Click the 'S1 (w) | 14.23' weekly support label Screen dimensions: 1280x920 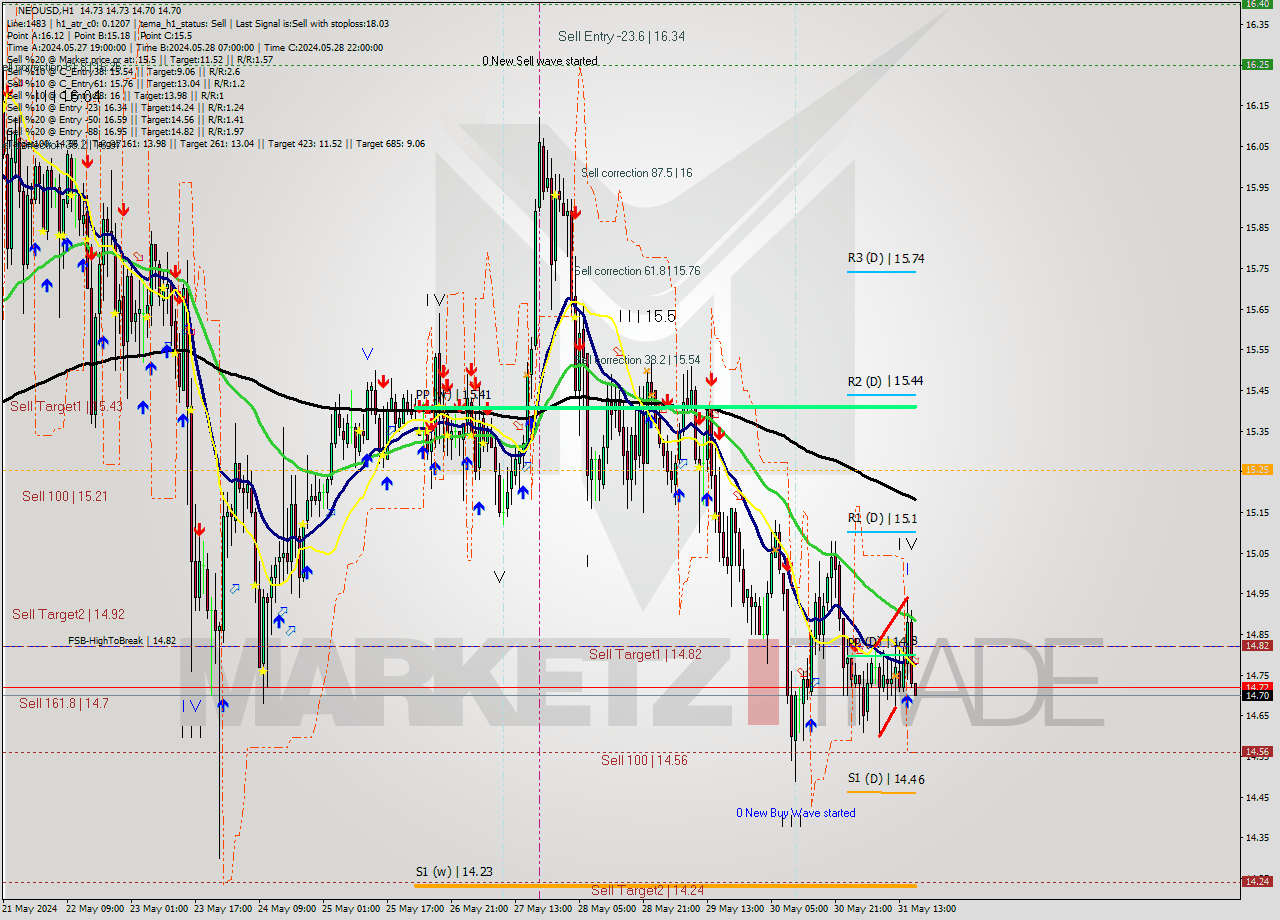[454, 872]
